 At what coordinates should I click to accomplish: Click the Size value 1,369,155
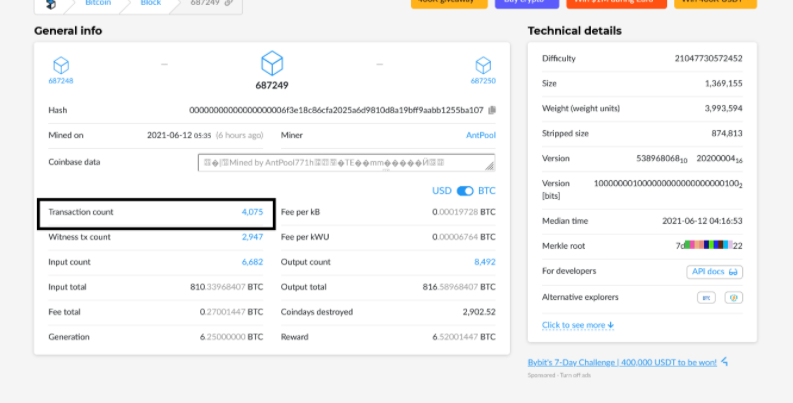tap(723, 83)
